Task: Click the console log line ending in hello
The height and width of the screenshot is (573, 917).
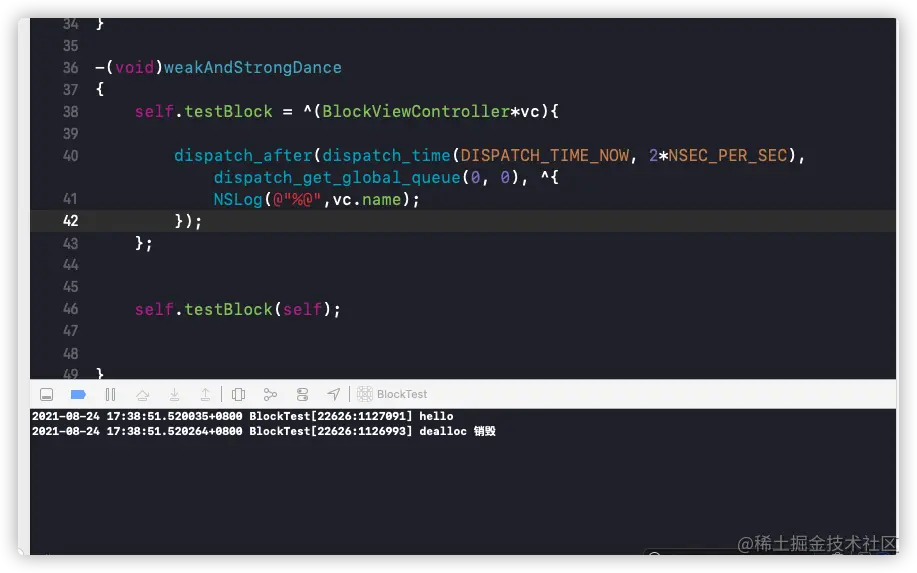Action: point(243,416)
